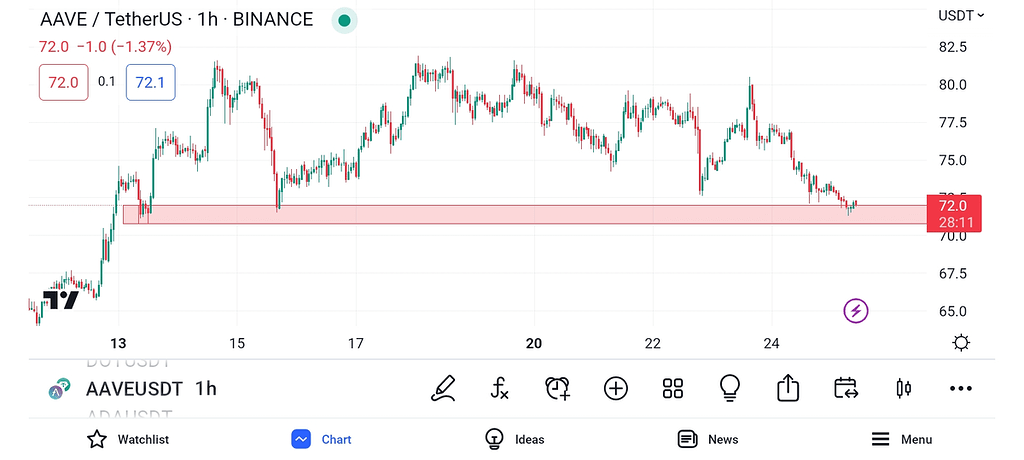The image size is (1024, 460).
Task: Open the lightbulb ideas icon in toolbar
Action: point(730,388)
